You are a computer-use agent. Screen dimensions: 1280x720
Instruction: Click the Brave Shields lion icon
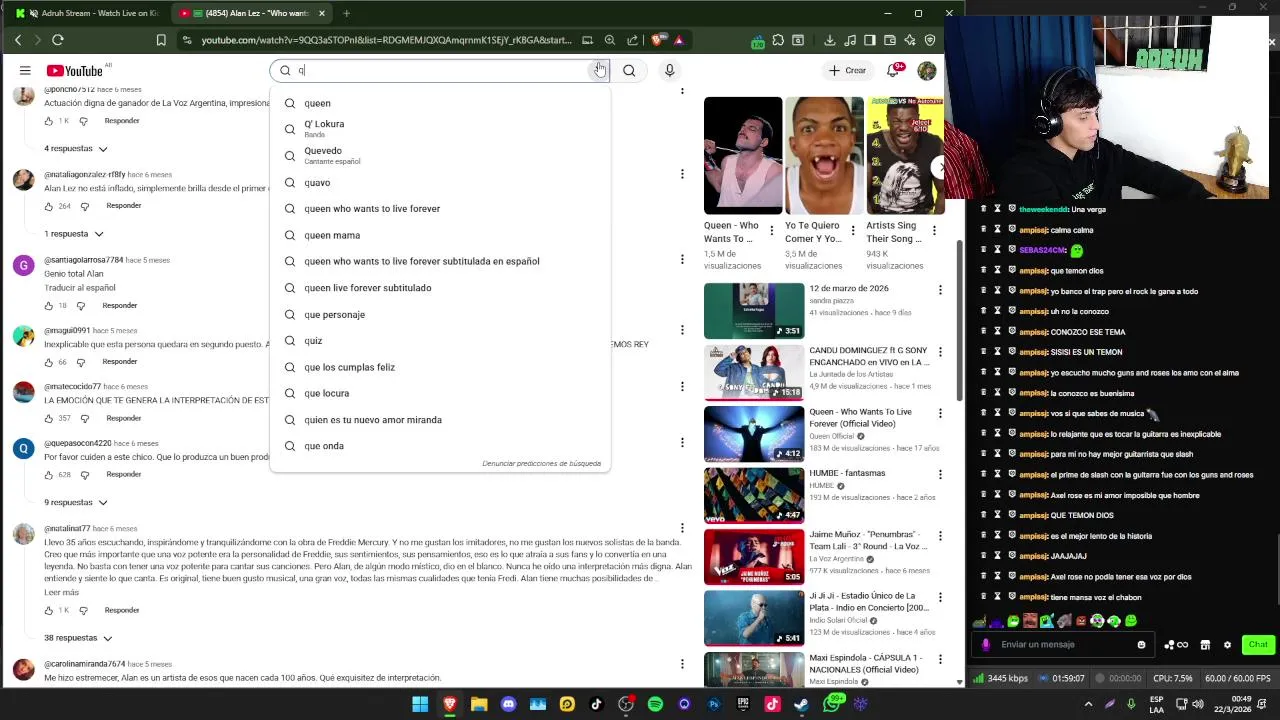[x=656, y=40]
